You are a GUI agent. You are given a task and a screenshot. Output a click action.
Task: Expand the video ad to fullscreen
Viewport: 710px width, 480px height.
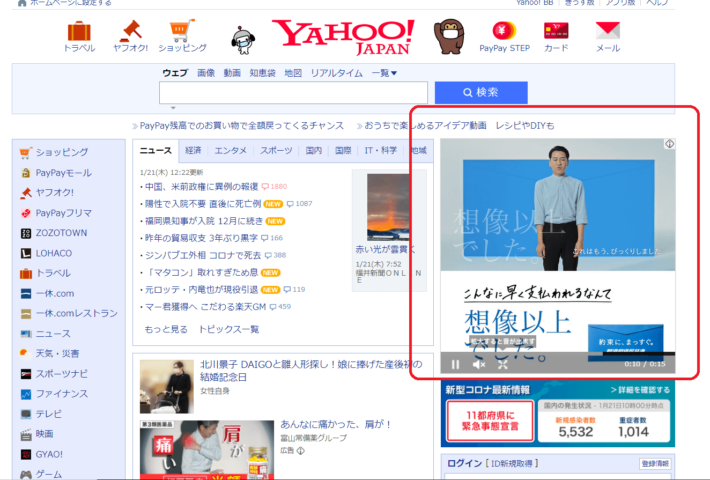(503, 364)
